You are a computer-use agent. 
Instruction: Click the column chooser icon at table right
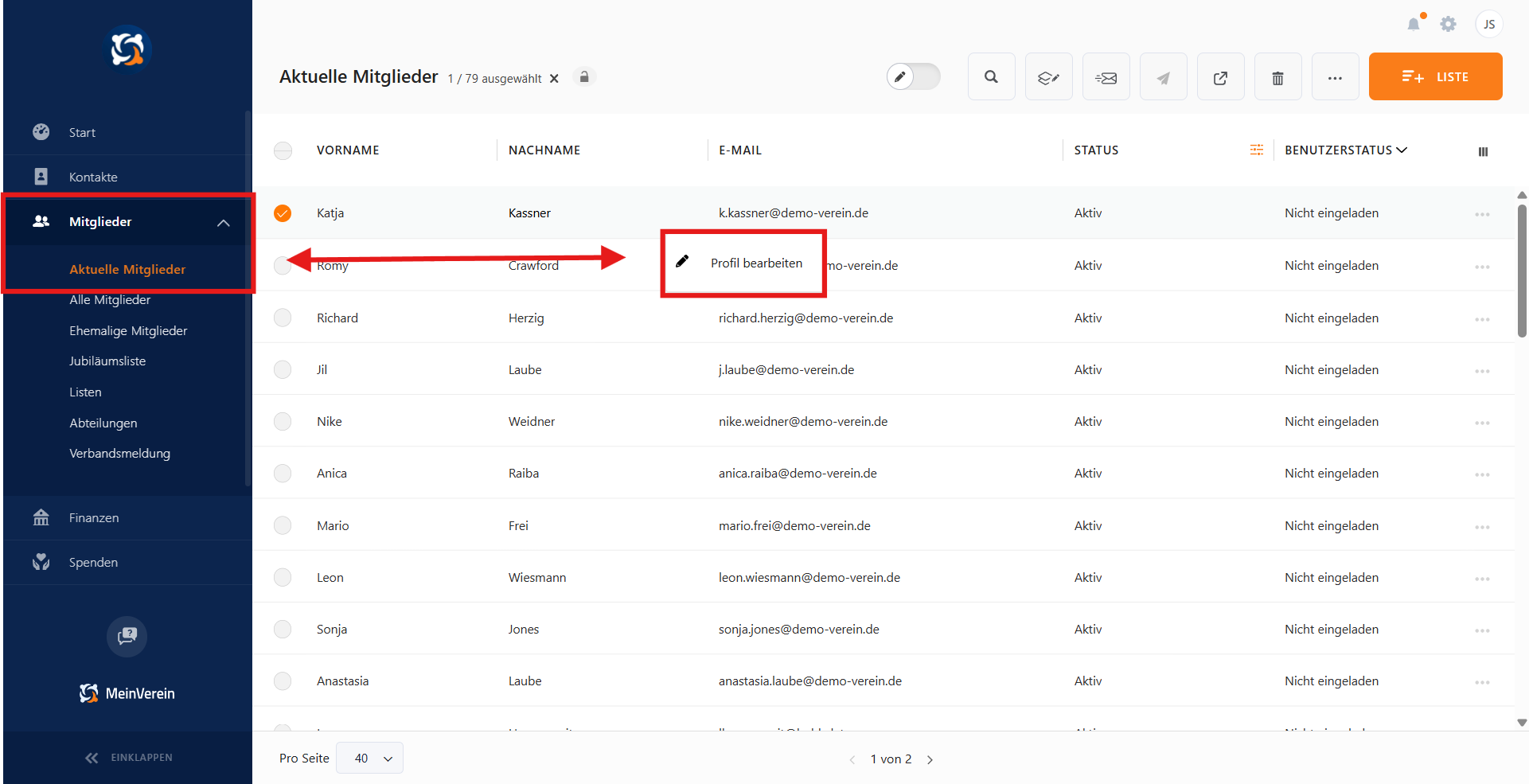click(x=1483, y=151)
